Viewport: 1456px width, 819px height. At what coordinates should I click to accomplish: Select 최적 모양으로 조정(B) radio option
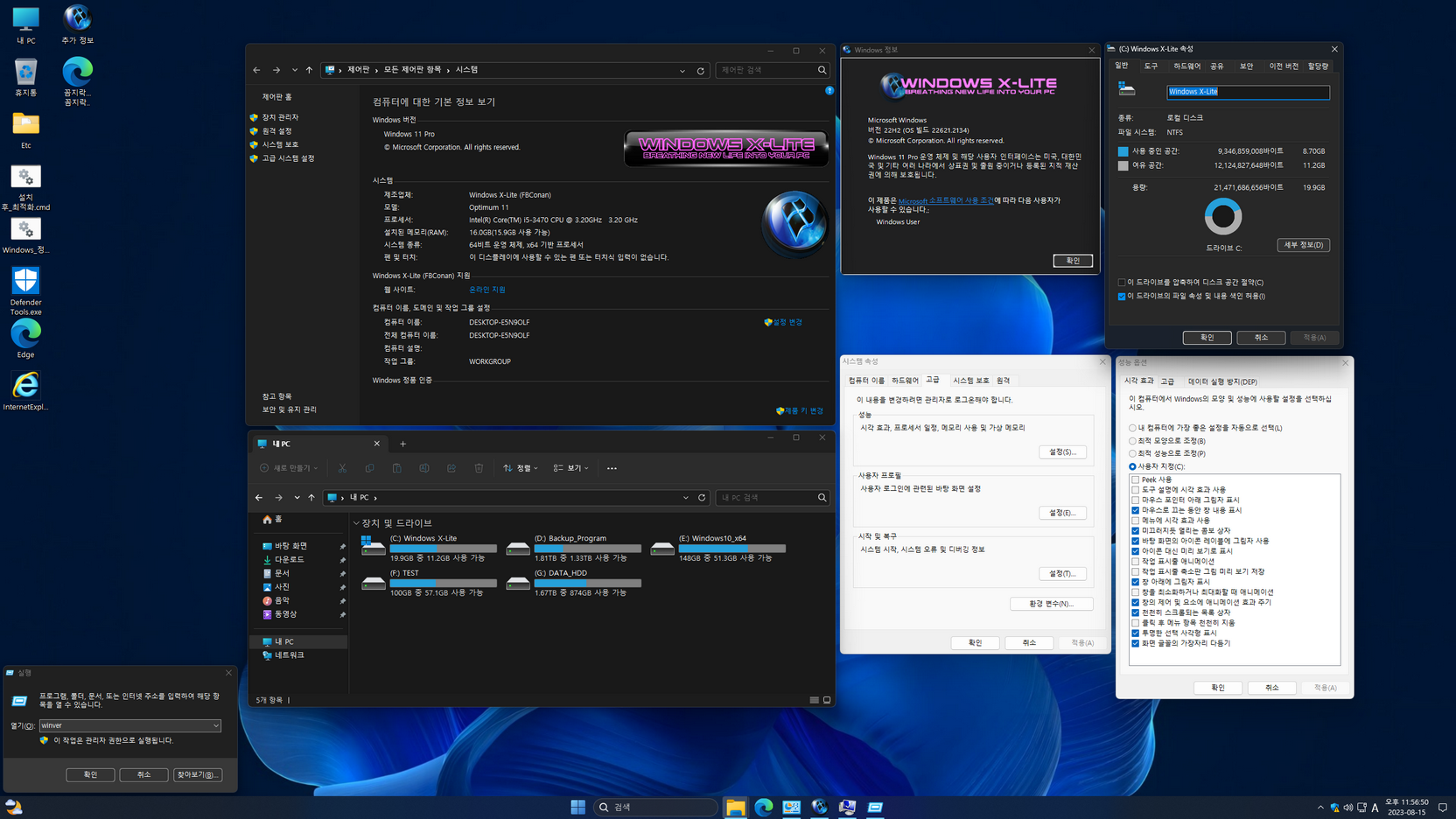(x=1132, y=441)
